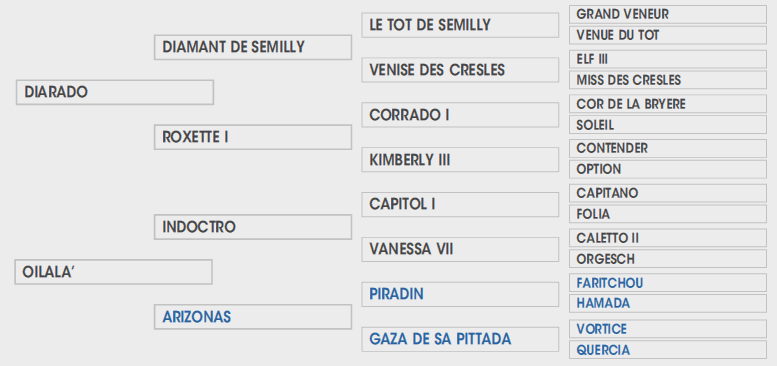Open the DIAMANT DE SEMILLY entry
The image size is (777, 366).
[x=253, y=47]
